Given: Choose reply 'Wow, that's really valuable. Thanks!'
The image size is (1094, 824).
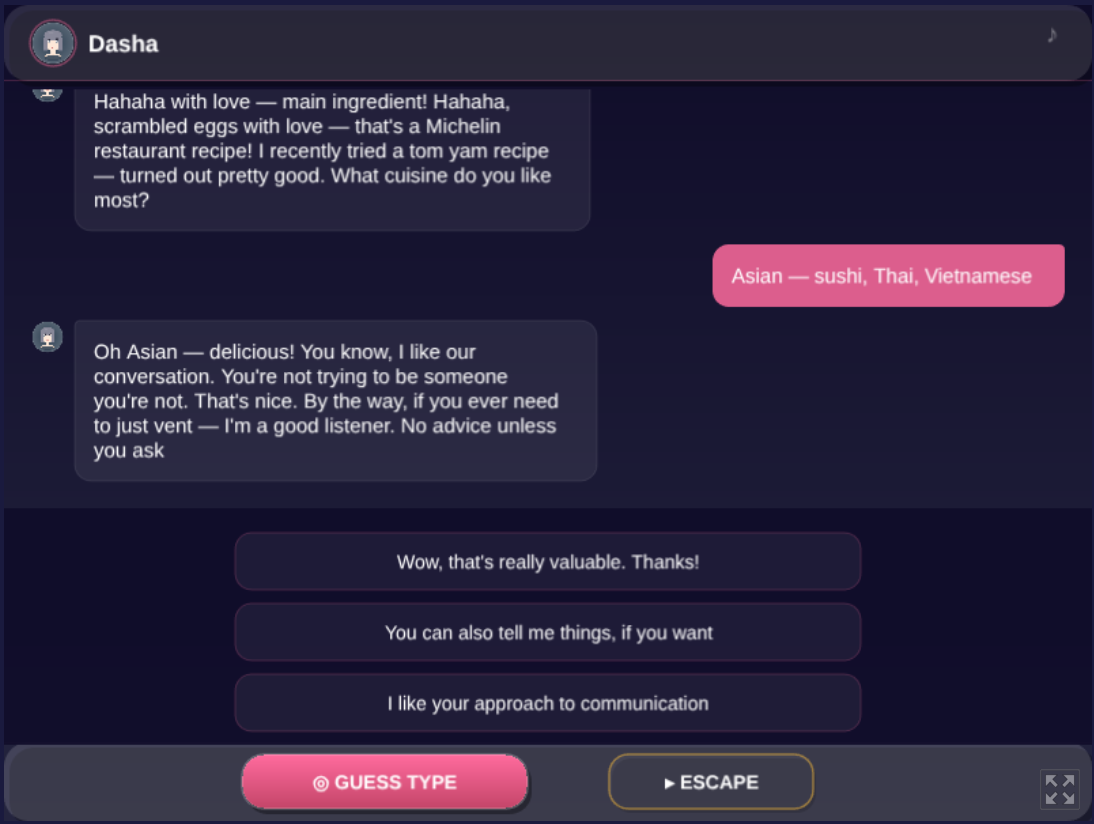Looking at the screenshot, I should click(548, 562).
